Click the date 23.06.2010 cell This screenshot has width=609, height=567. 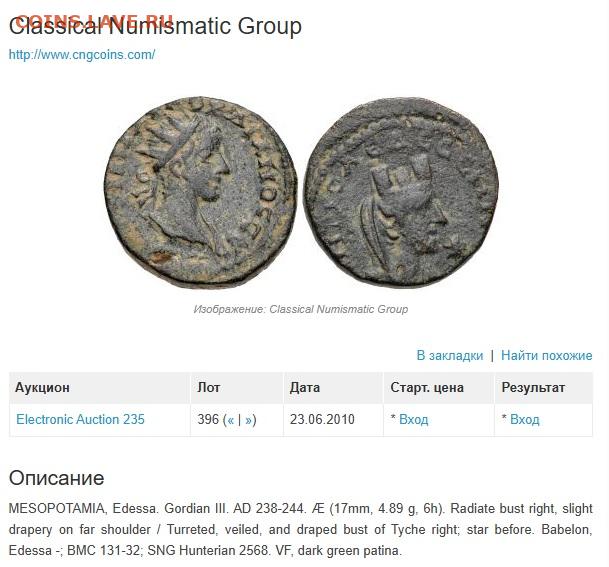322,419
